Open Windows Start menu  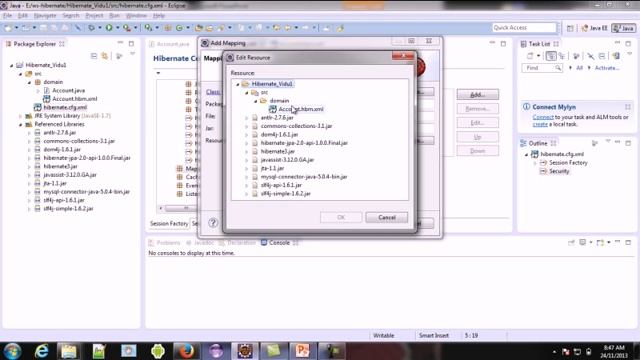(x=12, y=351)
